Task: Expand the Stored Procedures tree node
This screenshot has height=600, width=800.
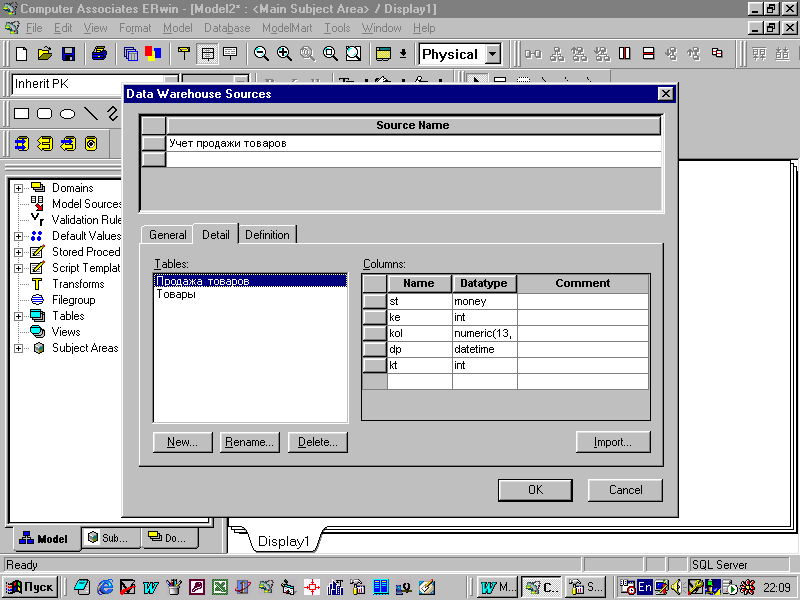Action: click(x=18, y=252)
